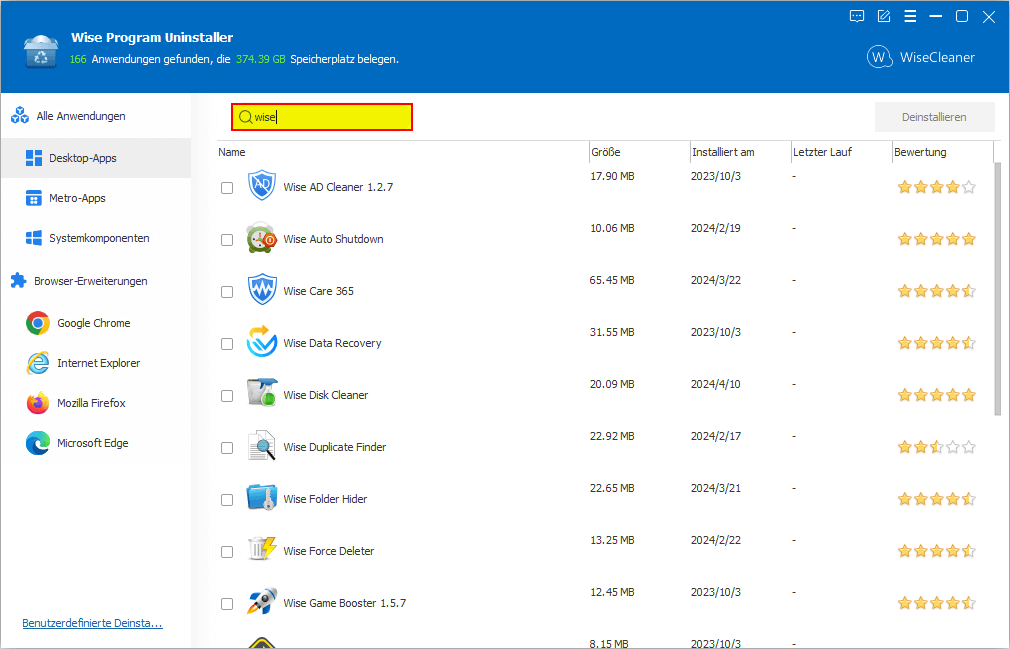
Task: Click the Wise Game Booster rocket icon
Action: click(x=262, y=602)
